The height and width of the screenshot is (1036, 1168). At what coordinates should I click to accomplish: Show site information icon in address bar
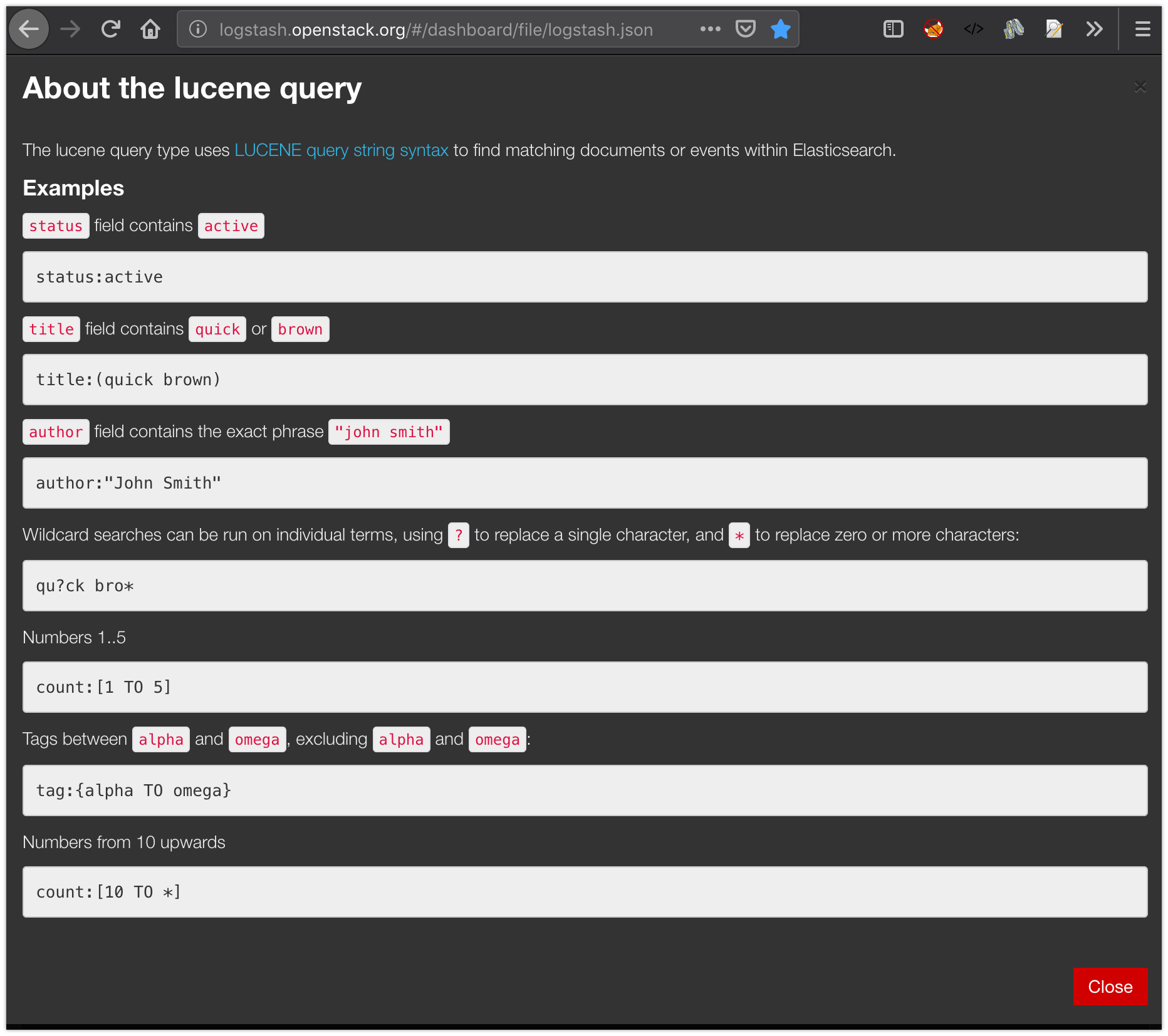pos(198,29)
